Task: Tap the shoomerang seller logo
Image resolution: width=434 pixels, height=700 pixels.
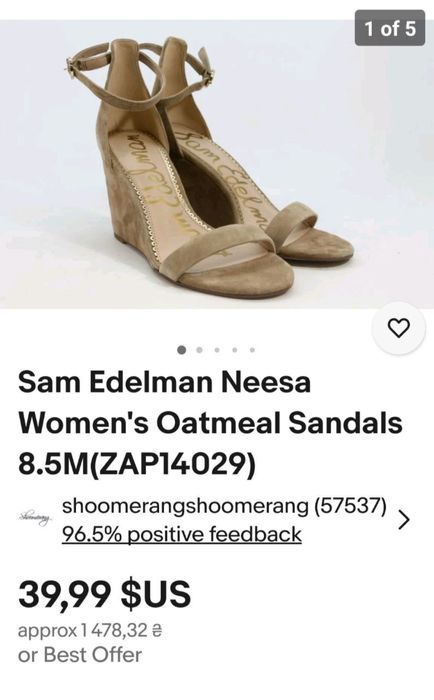Action: pos(35,519)
